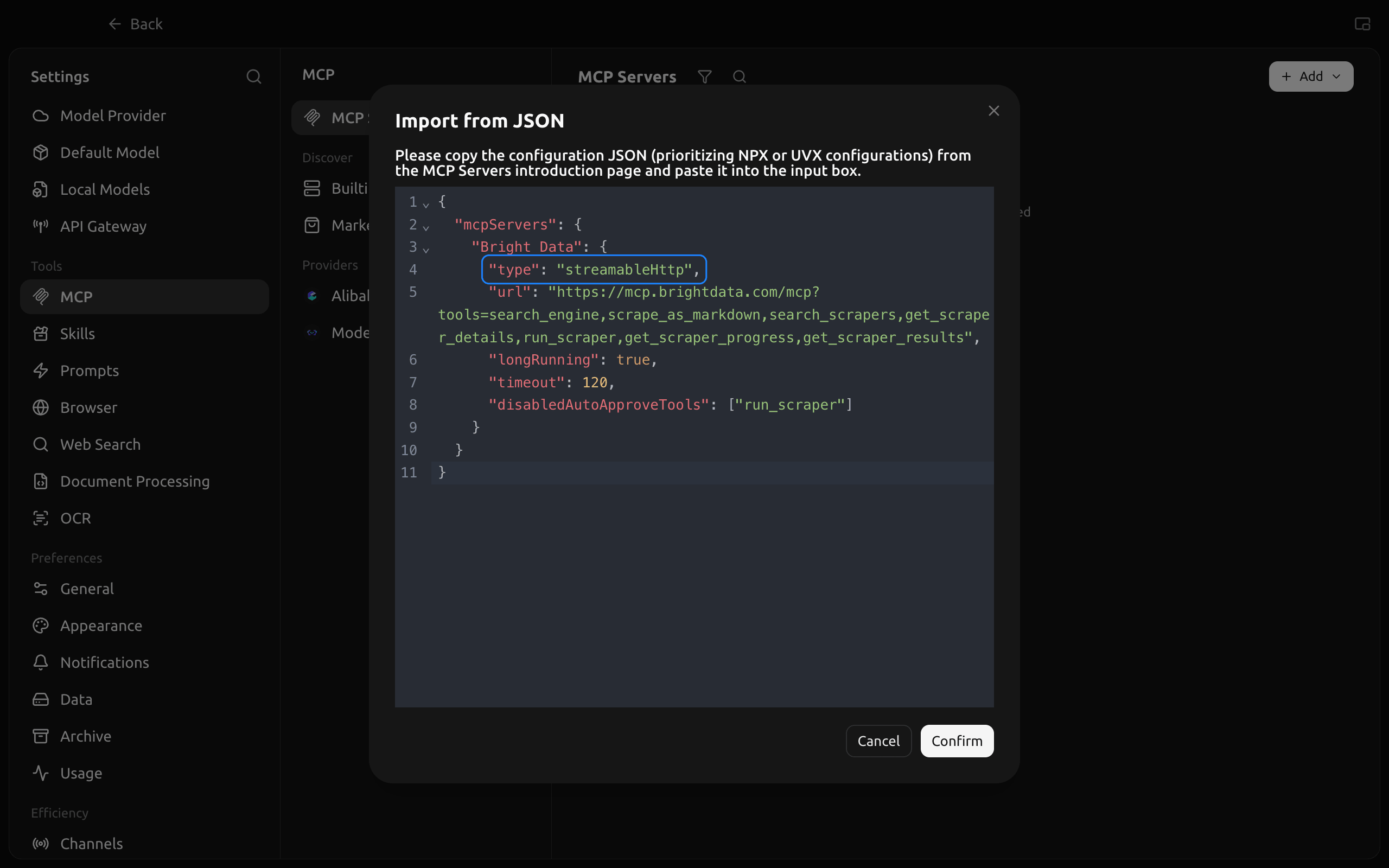Click the API Gateway antenna icon
Viewport: 1389px width, 868px height.
41,226
